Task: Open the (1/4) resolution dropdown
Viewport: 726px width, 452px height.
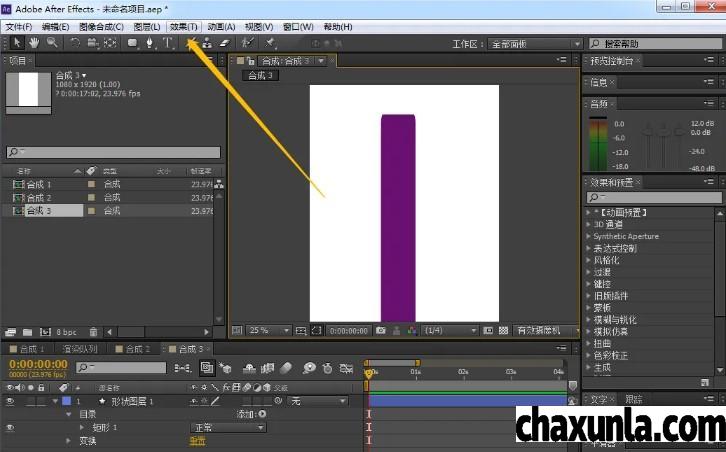Action: tap(450, 331)
